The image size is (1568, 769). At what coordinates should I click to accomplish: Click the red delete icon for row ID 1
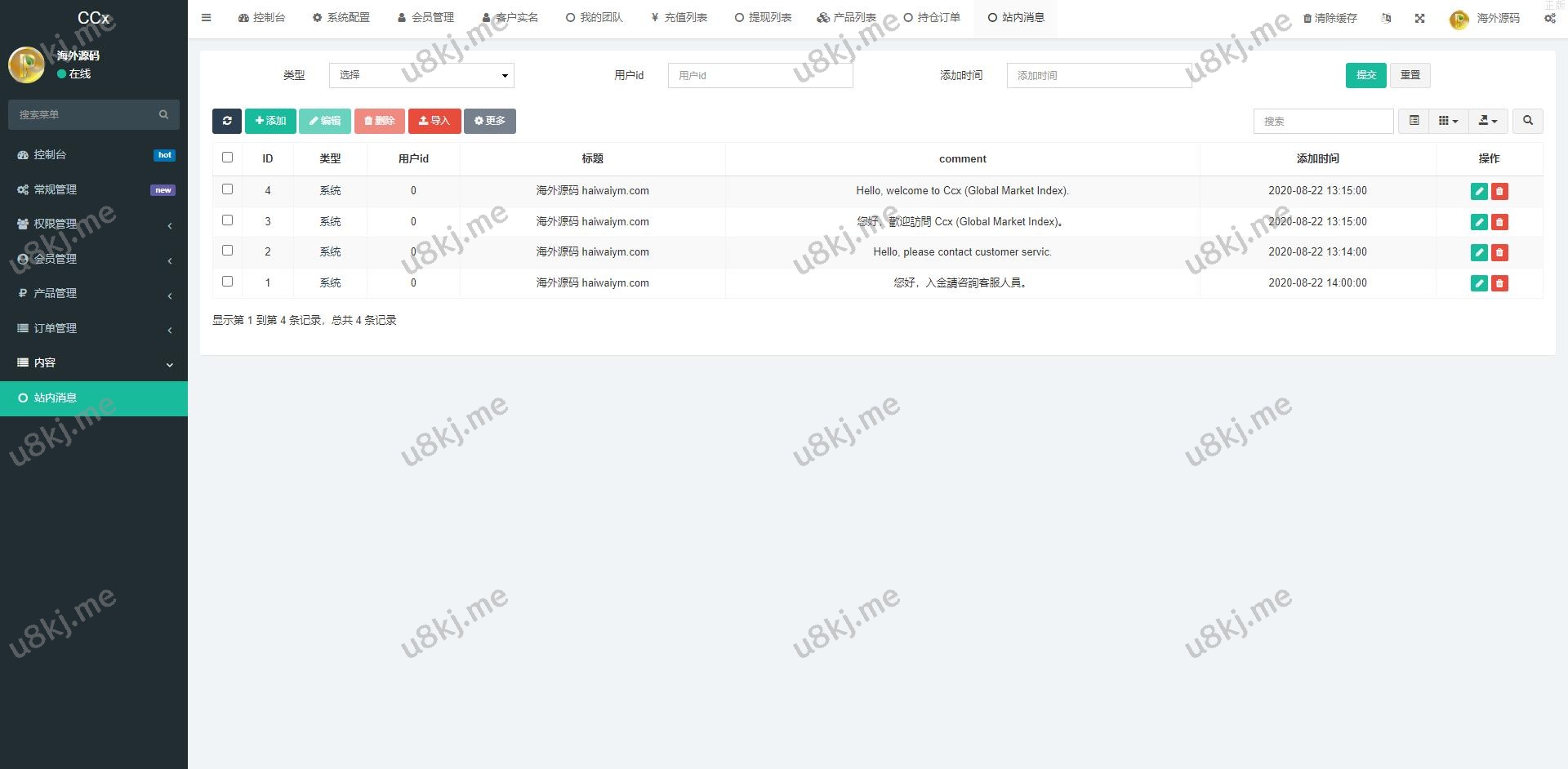tap(1499, 283)
